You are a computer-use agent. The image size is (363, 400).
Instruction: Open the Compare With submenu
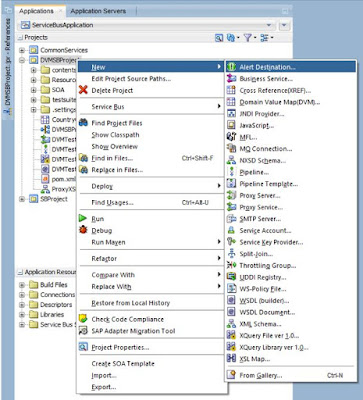tap(151, 275)
